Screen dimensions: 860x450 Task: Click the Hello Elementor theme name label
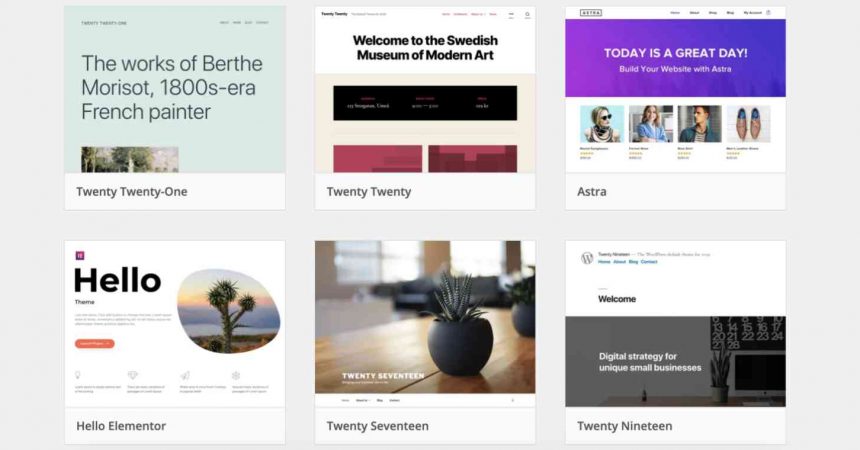click(121, 426)
